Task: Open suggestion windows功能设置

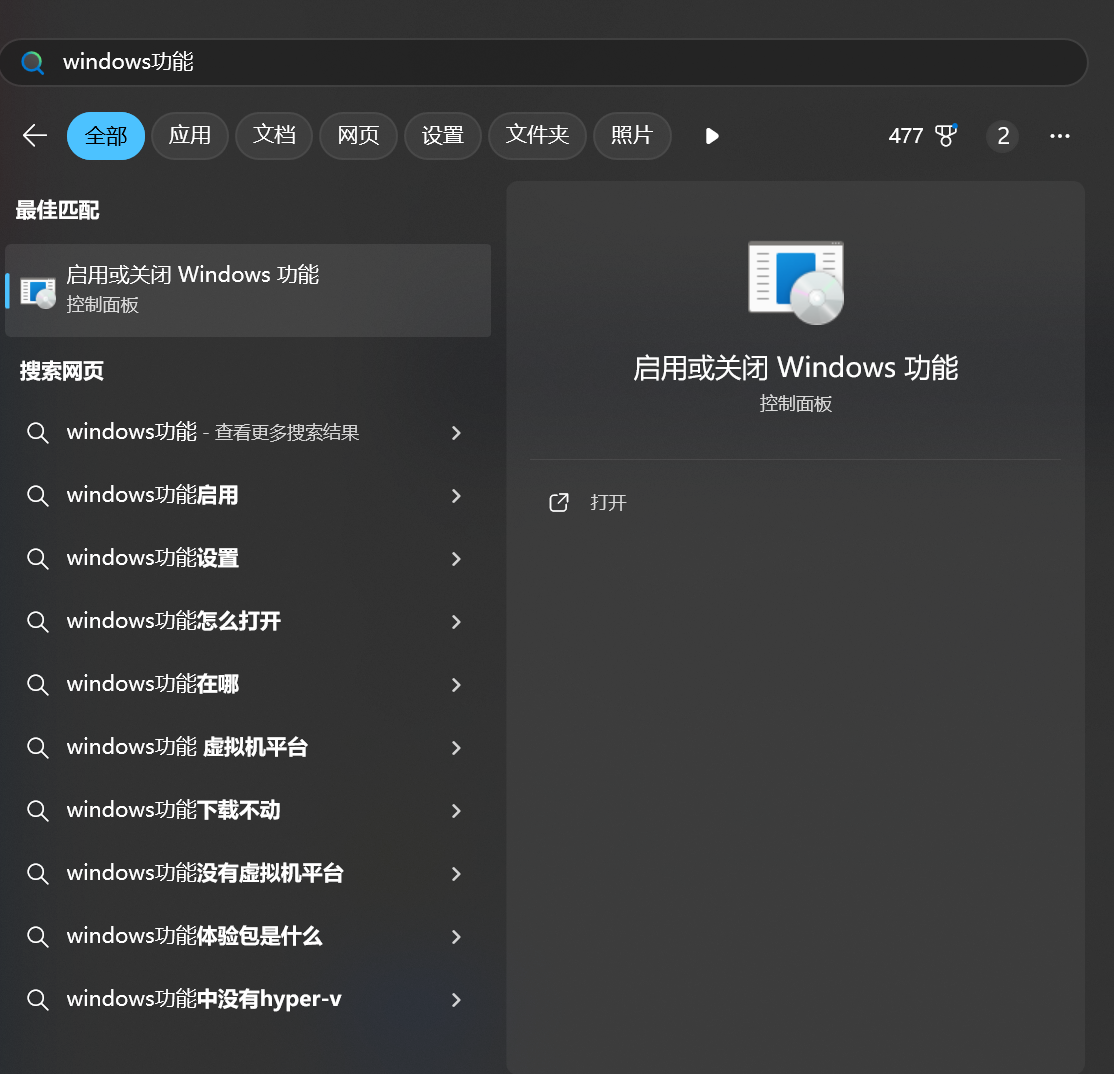Action: tap(246, 558)
